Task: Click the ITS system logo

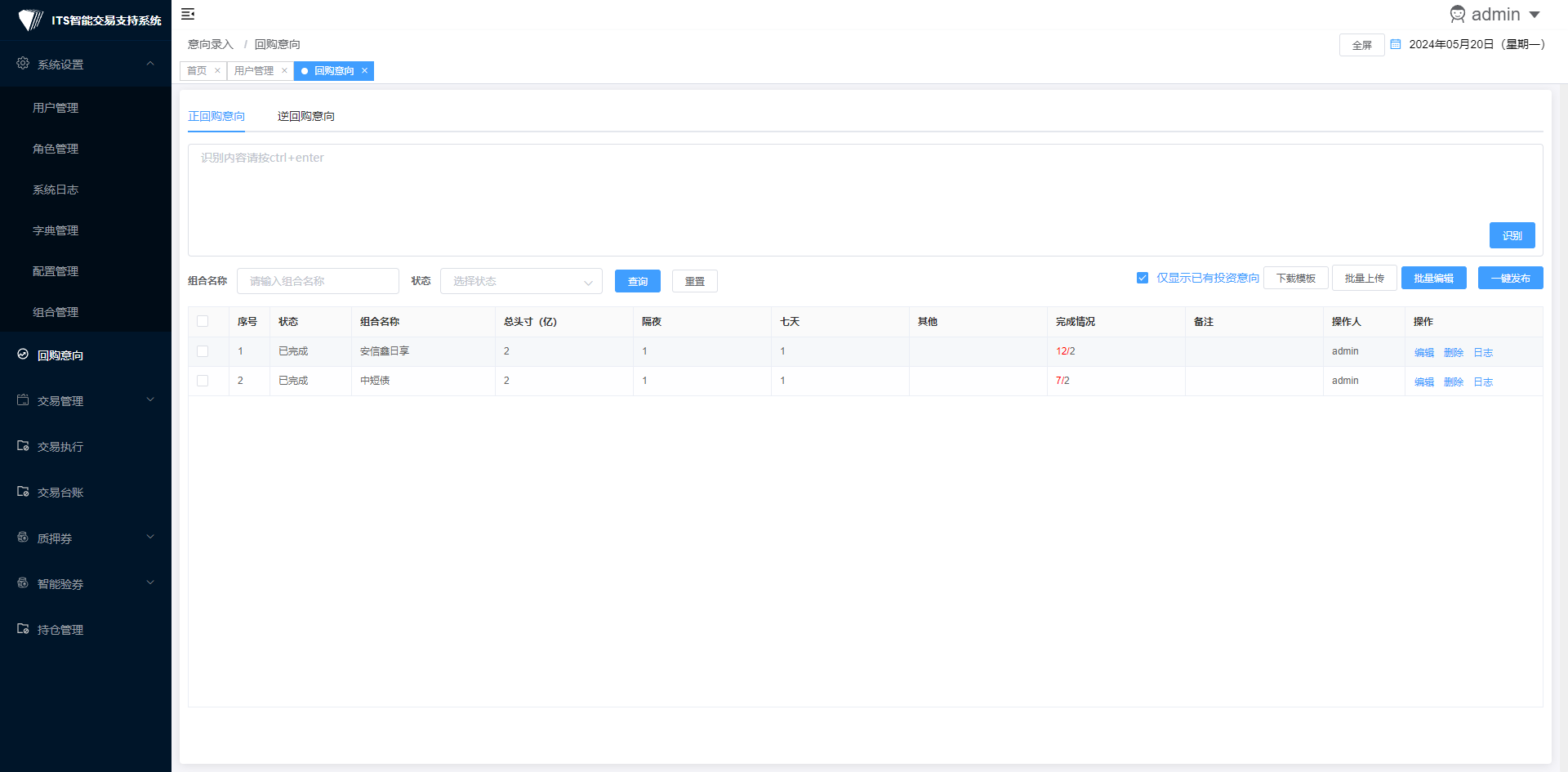Action: 30,20
